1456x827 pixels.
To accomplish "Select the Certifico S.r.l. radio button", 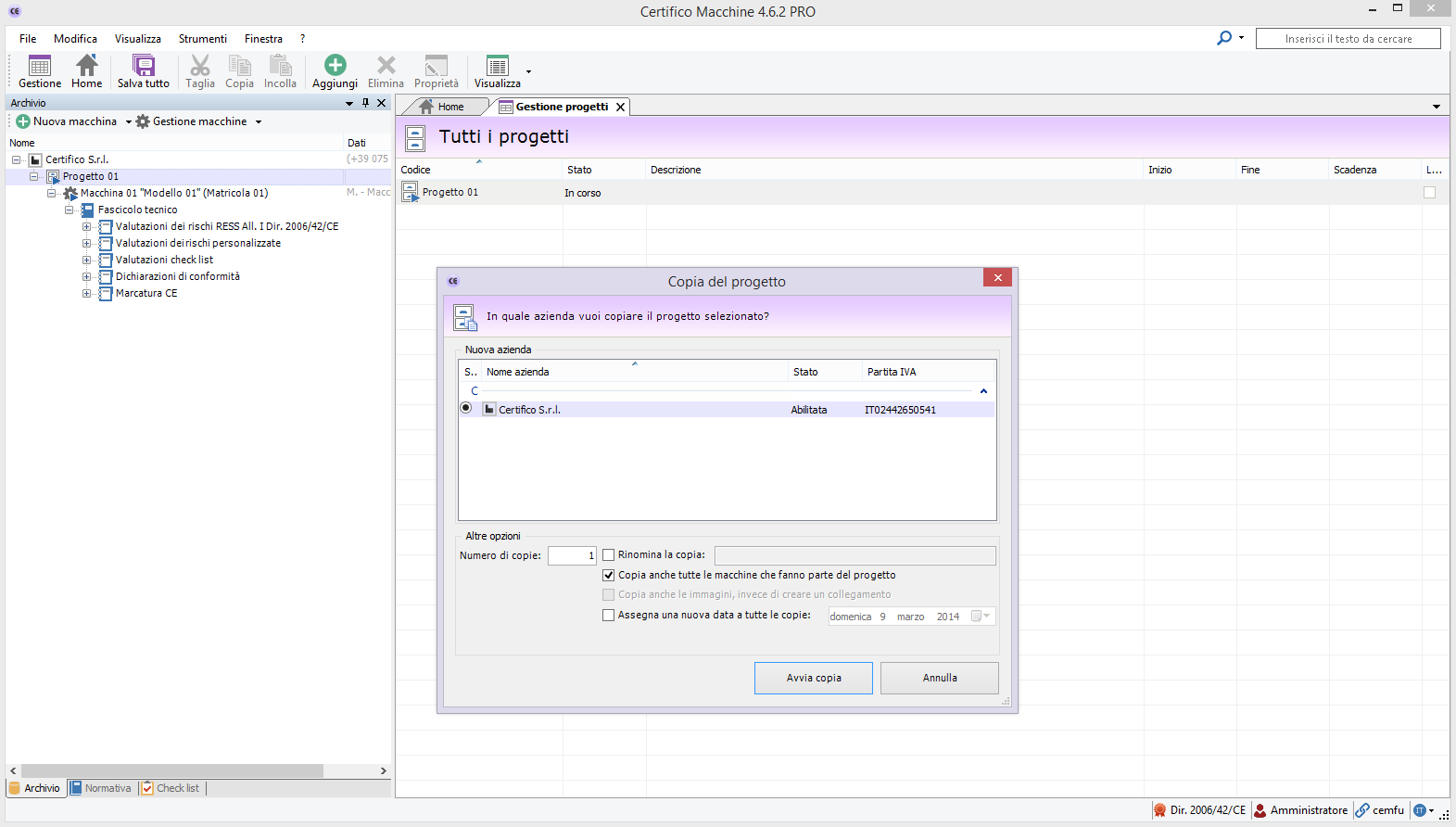I will pos(466,408).
